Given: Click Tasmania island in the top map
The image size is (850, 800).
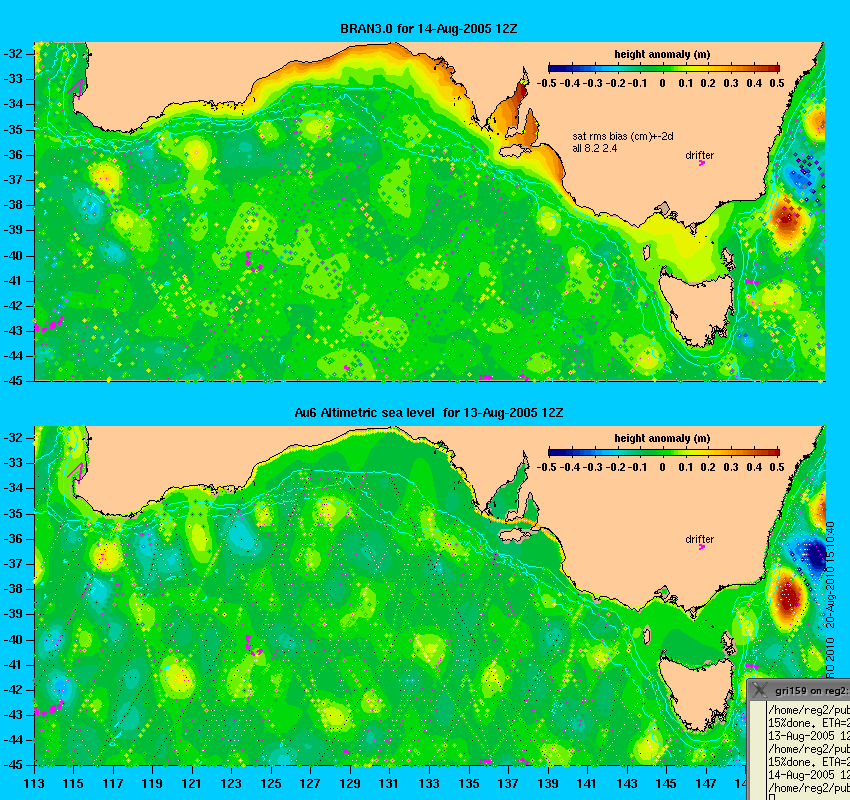Looking at the screenshot, I should [698, 311].
